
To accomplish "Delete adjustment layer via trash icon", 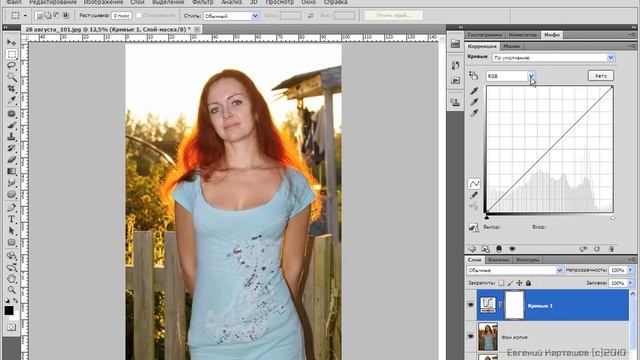I will tap(611, 249).
